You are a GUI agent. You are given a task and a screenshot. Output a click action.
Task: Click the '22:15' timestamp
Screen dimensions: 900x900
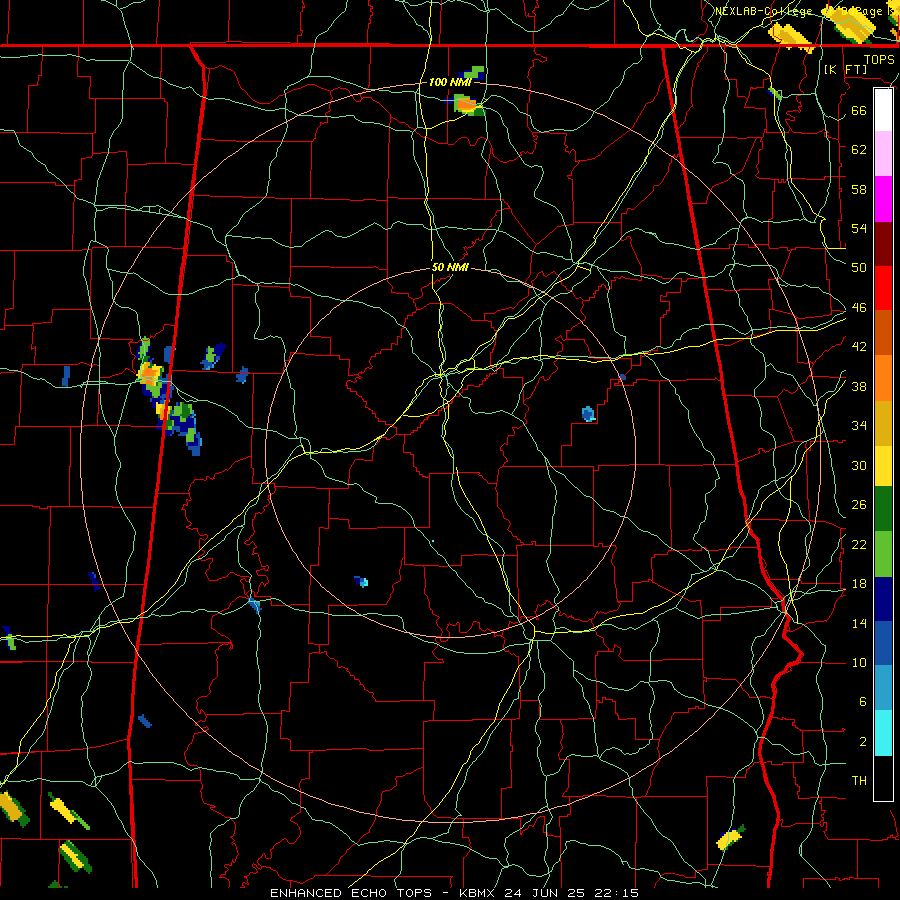click(x=618, y=893)
